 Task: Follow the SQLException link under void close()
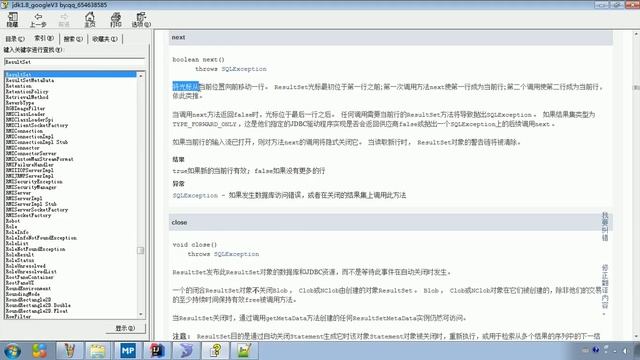tap(236, 254)
